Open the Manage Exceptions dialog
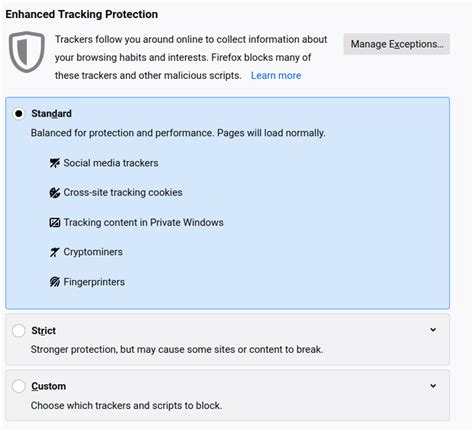The height and width of the screenshot is (431, 474). pyautogui.click(x=397, y=44)
